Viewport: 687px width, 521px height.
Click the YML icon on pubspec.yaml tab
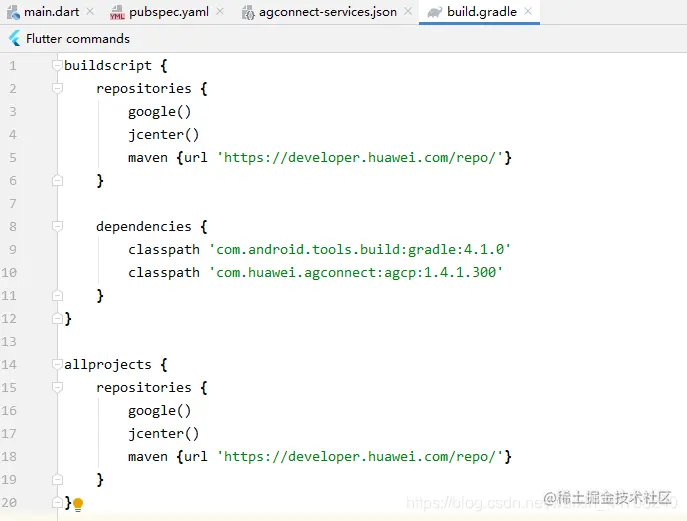click(x=117, y=12)
